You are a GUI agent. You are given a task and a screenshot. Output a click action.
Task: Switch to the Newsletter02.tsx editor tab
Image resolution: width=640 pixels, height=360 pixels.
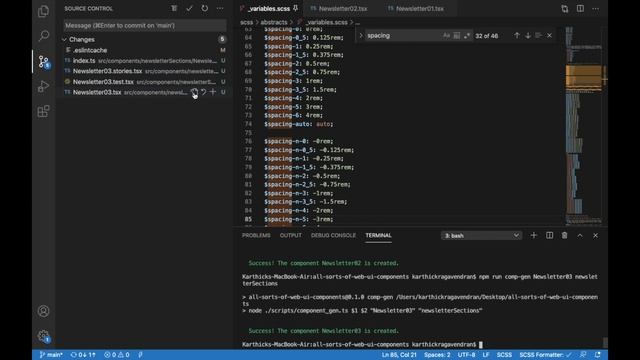[x=342, y=9]
